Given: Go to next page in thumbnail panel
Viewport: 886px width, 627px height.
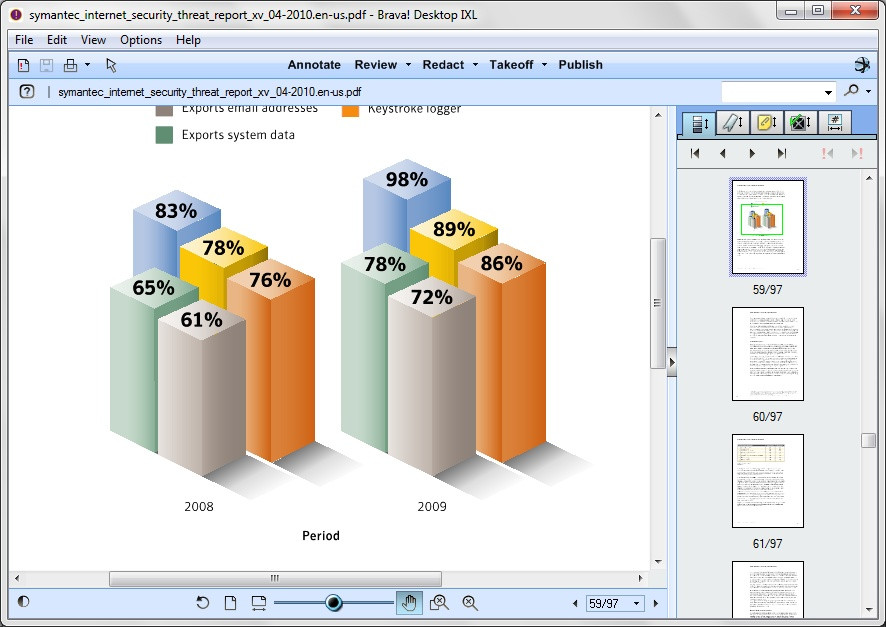Looking at the screenshot, I should click(x=752, y=153).
